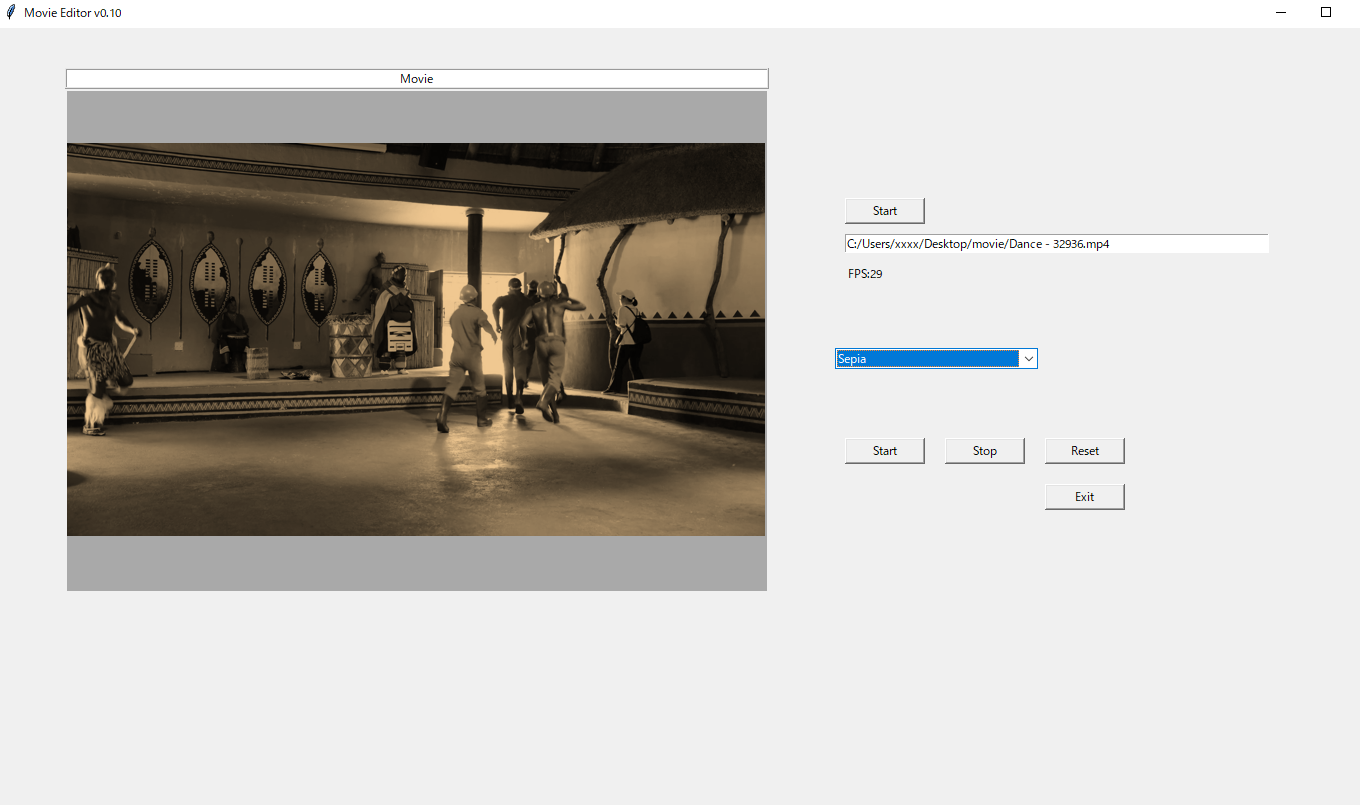Maximize the Movie Editor window
Viewport: 1360px width, 805px height.
click(x=1326, y=13)
